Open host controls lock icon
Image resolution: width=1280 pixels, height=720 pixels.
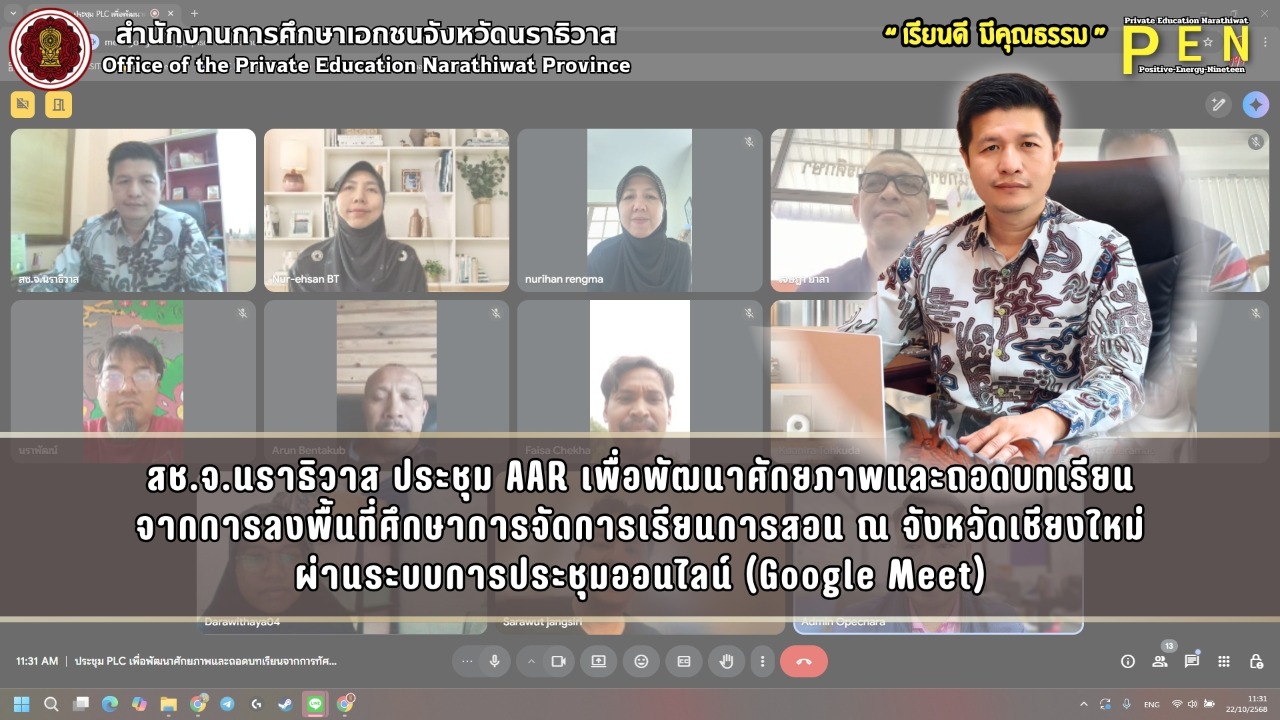1256,661
